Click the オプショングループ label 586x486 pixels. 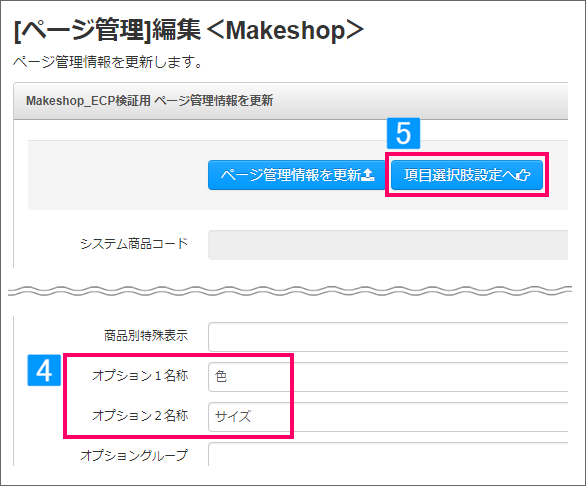point(134,455)
